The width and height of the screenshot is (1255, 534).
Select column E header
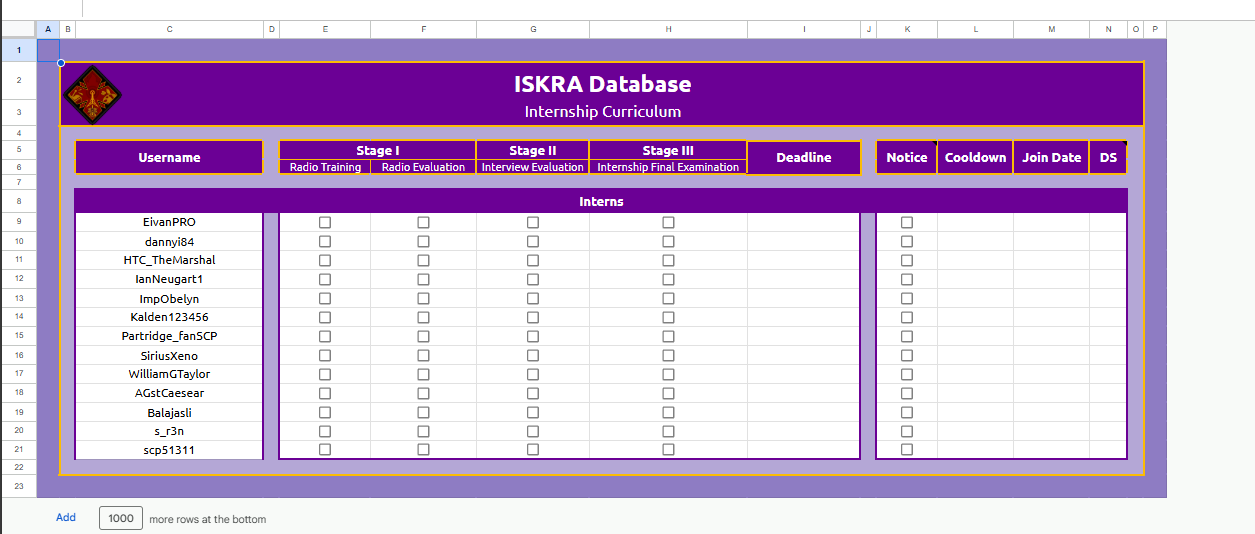tap(325, 30)
